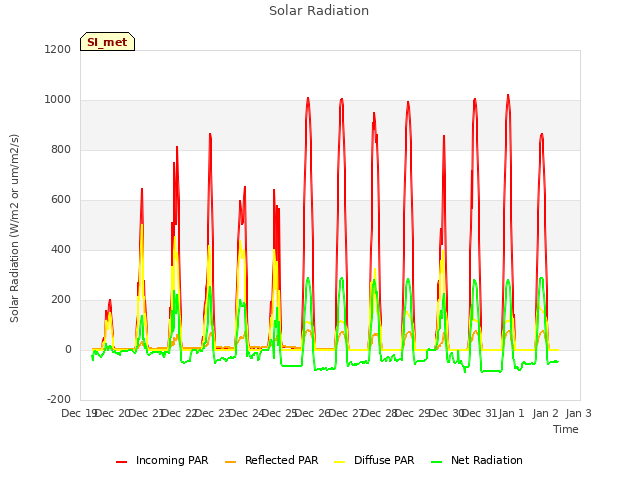Toggle the Incoming PAR legend entry

(162, 460)
